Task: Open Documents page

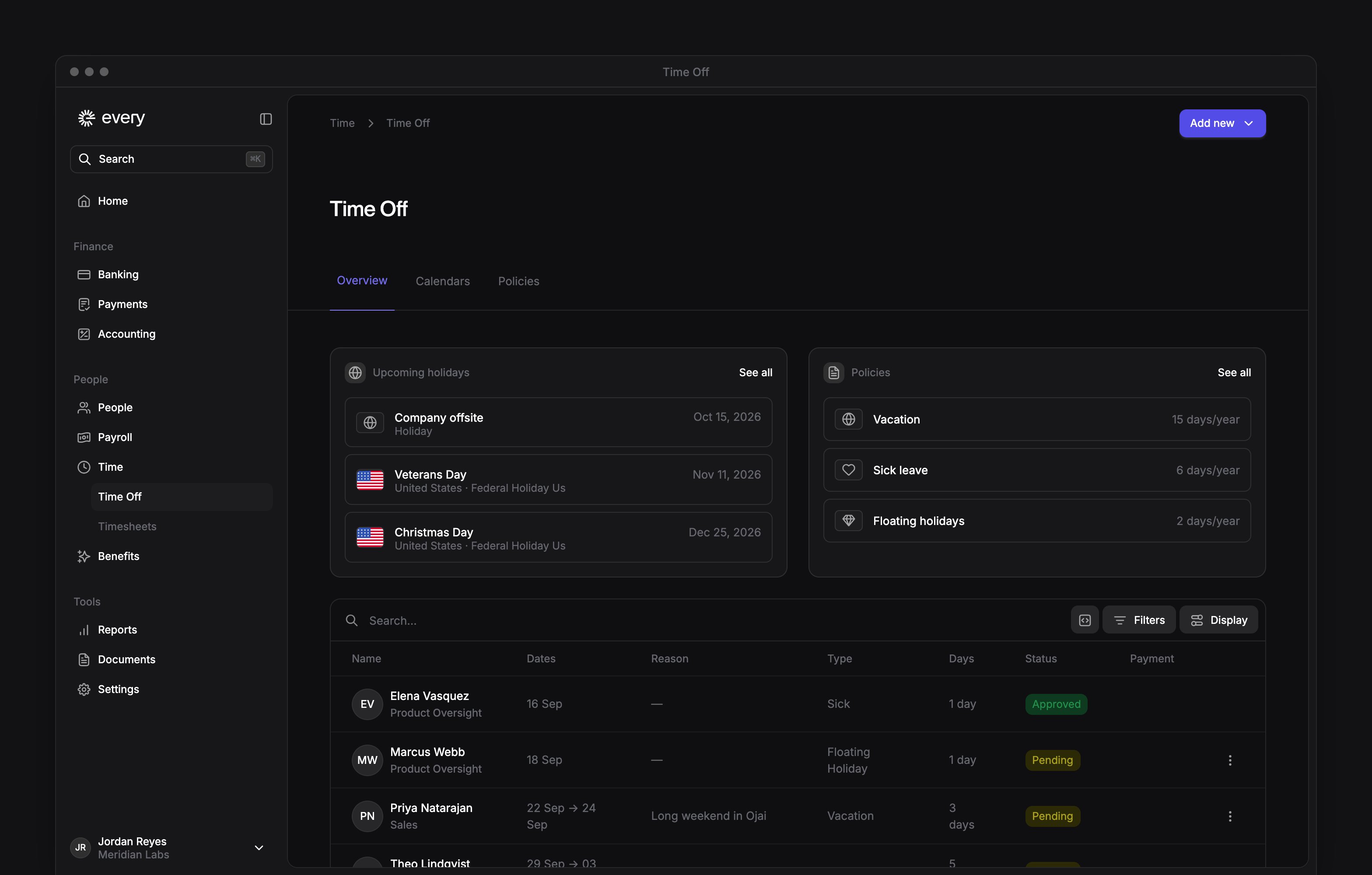Action: [x=171, y=659]
